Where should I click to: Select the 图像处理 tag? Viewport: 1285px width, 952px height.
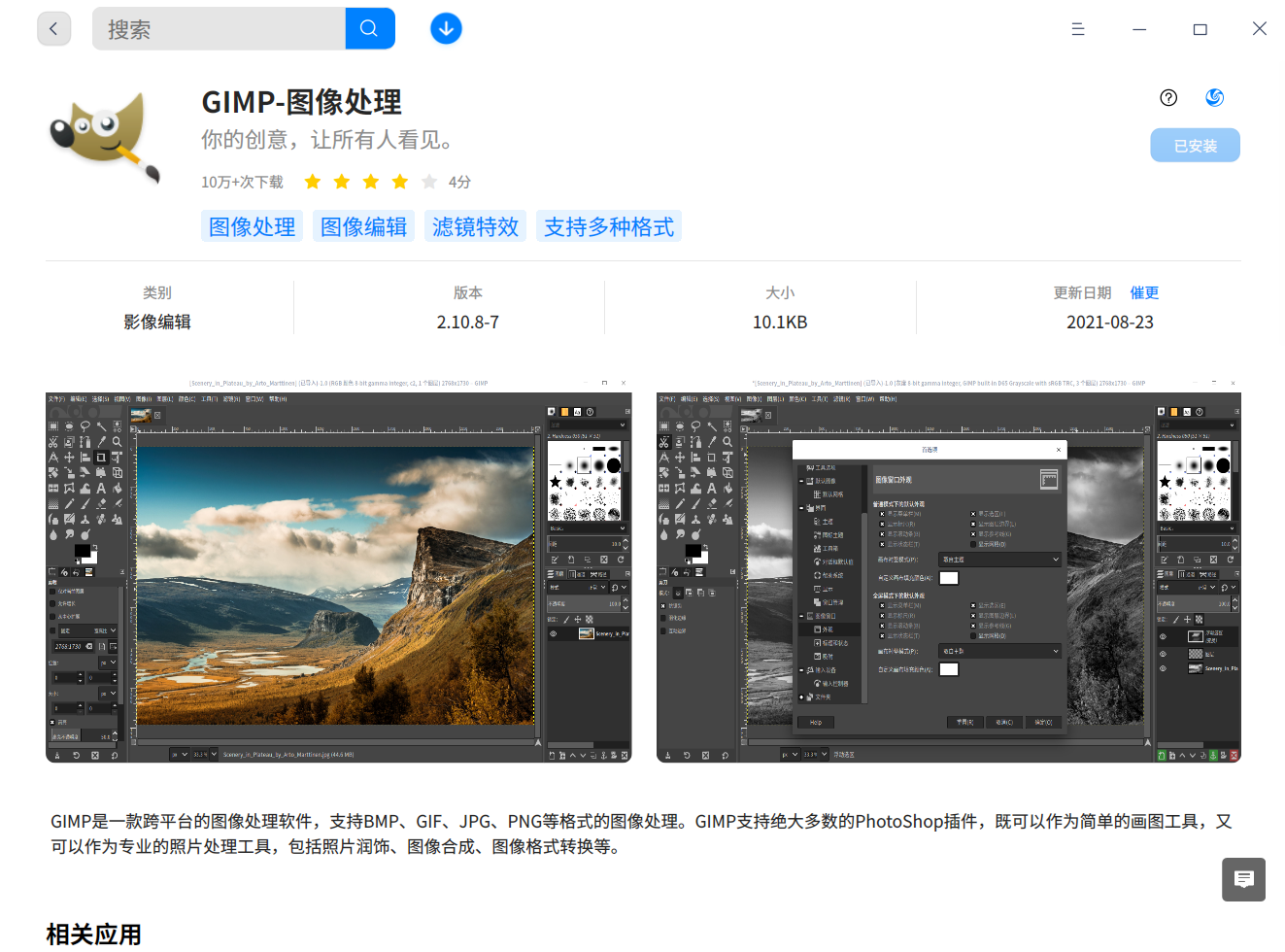[x=252, y=225]
